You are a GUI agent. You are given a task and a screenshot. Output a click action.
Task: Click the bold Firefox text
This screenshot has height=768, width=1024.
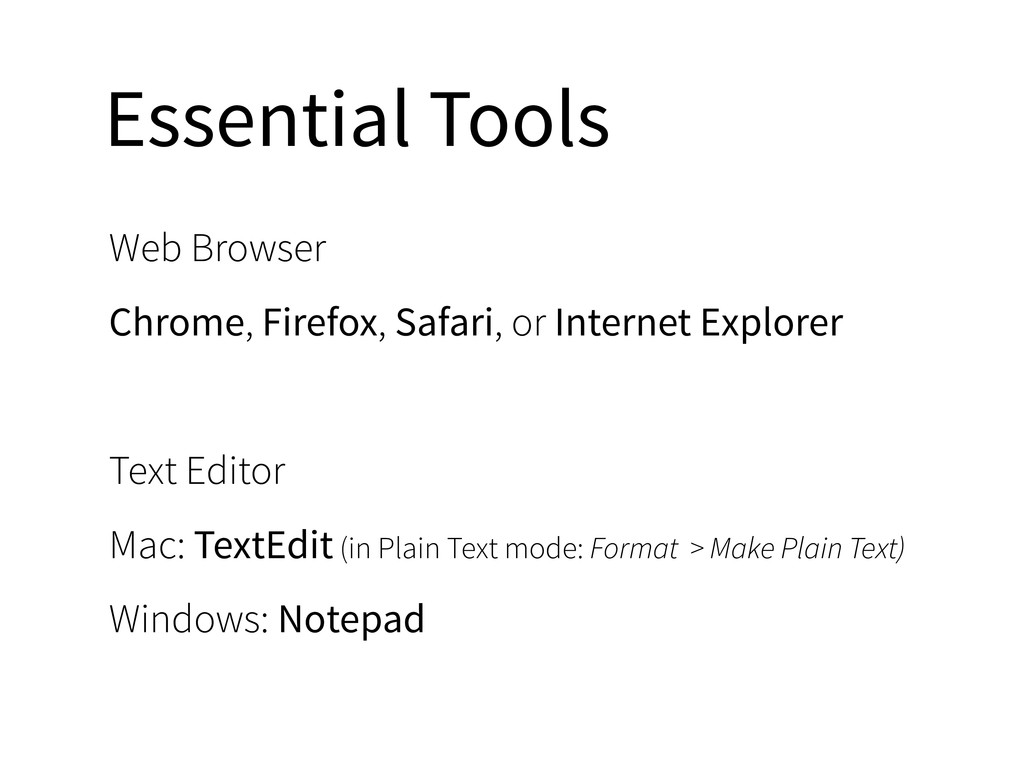(x=321, y=324)
